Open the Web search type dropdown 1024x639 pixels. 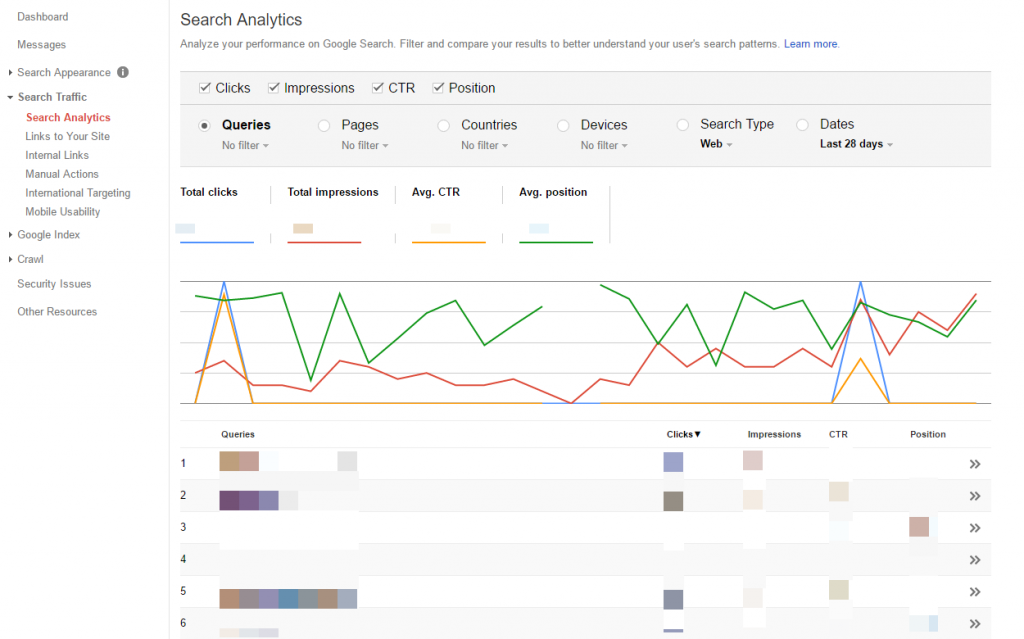click(715, 144)
